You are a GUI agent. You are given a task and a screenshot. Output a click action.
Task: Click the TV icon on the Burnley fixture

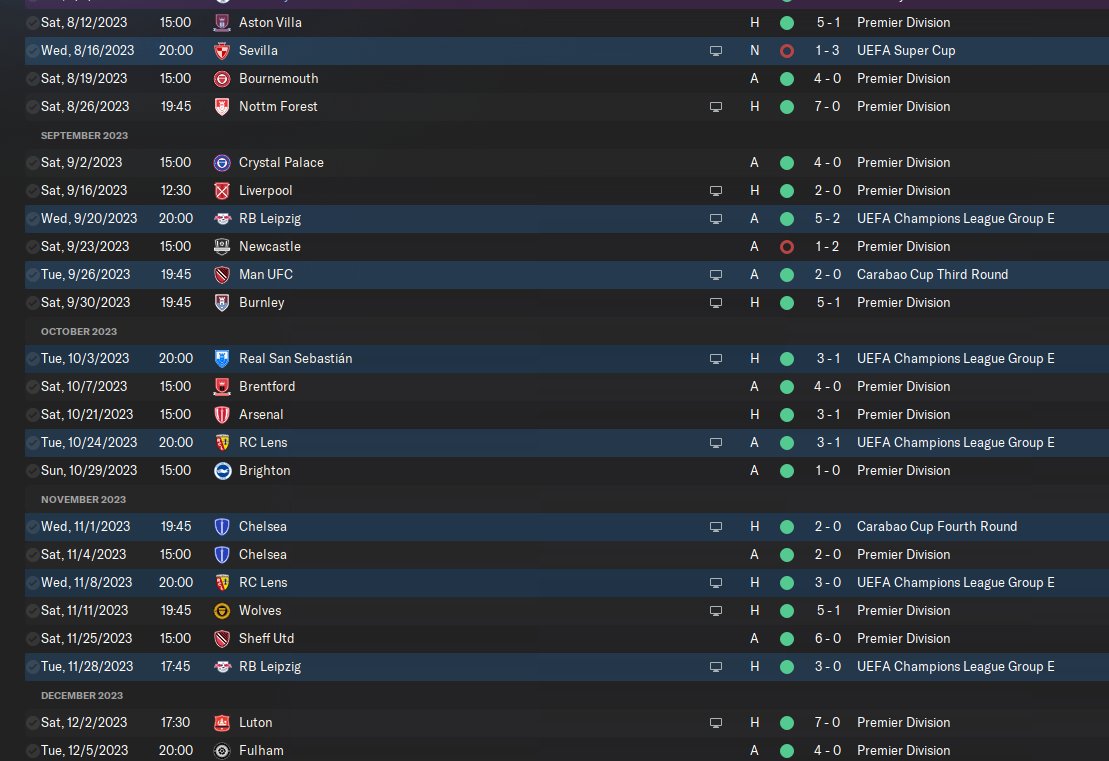click(715, 302)
